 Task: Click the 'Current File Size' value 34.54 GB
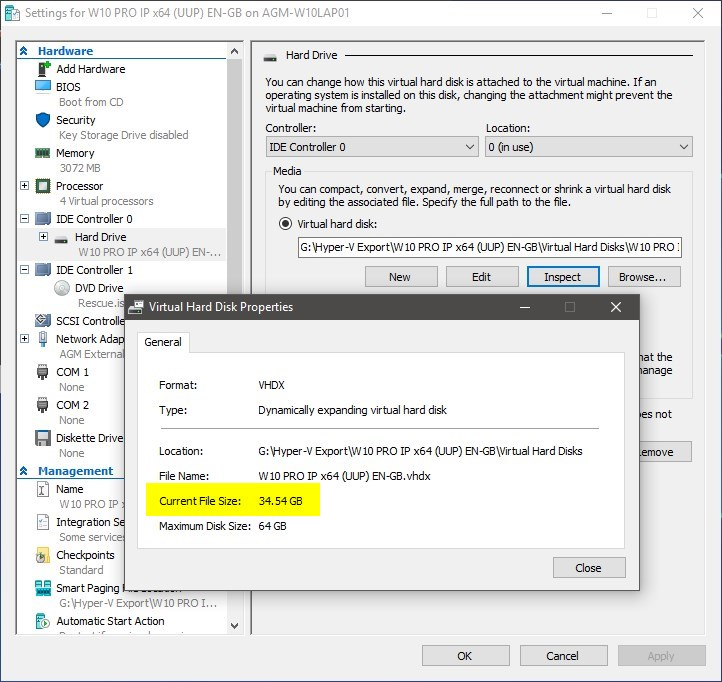pyautogui.click(x=280, y=501)
